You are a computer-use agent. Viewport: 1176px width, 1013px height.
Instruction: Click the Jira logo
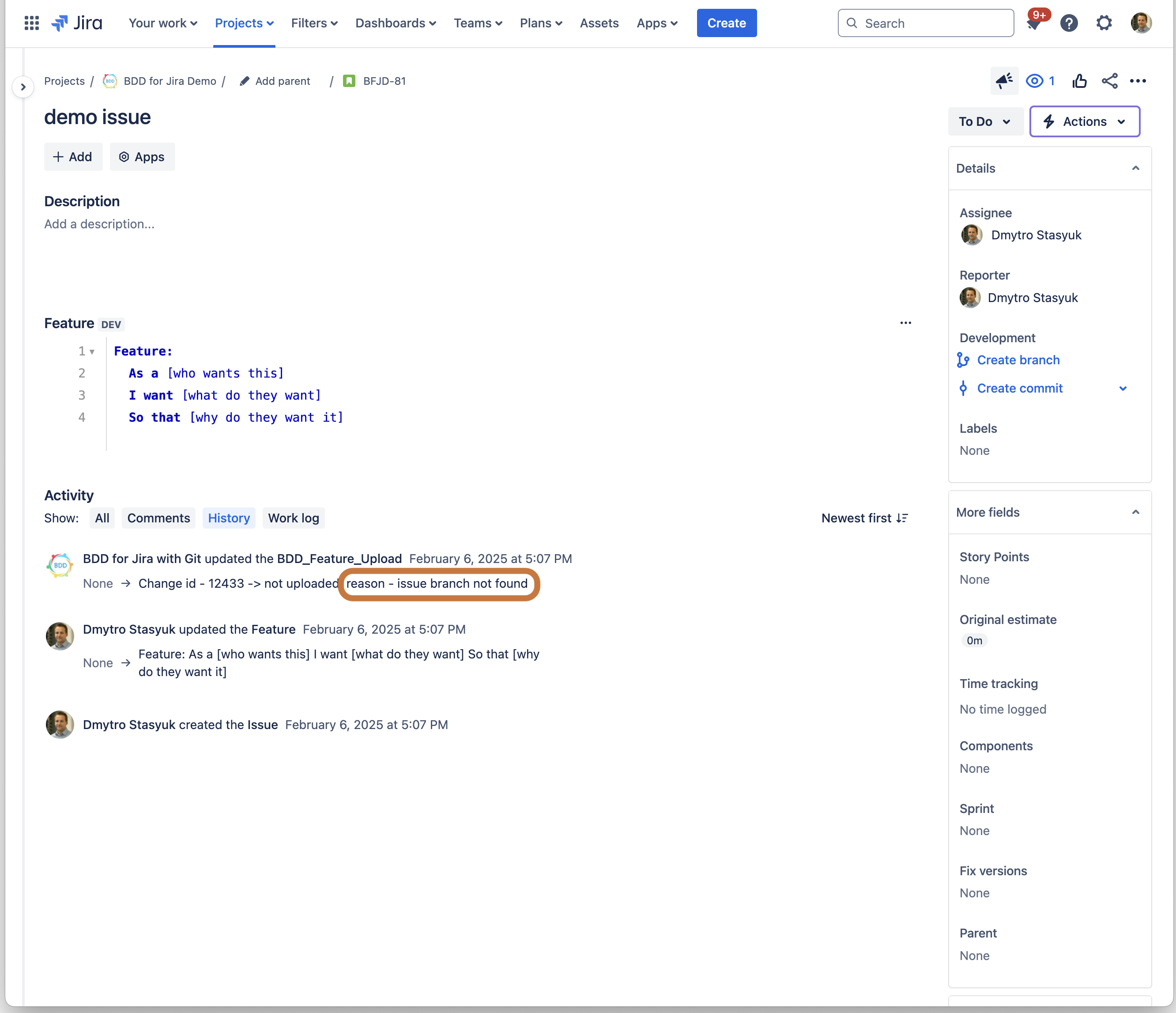[77, 23]
